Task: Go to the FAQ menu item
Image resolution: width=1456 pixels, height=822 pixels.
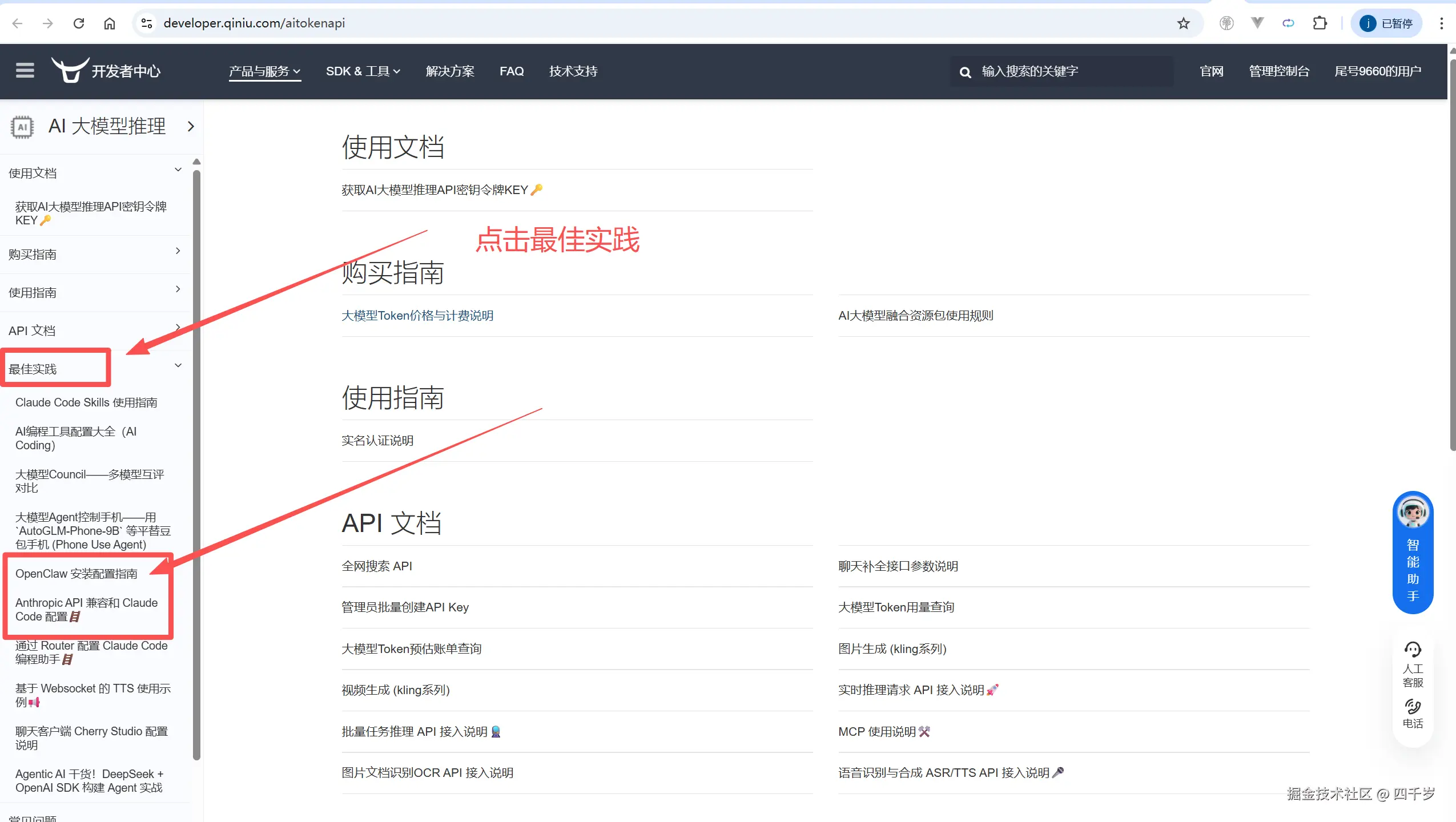Action: [x=511, y=71]
